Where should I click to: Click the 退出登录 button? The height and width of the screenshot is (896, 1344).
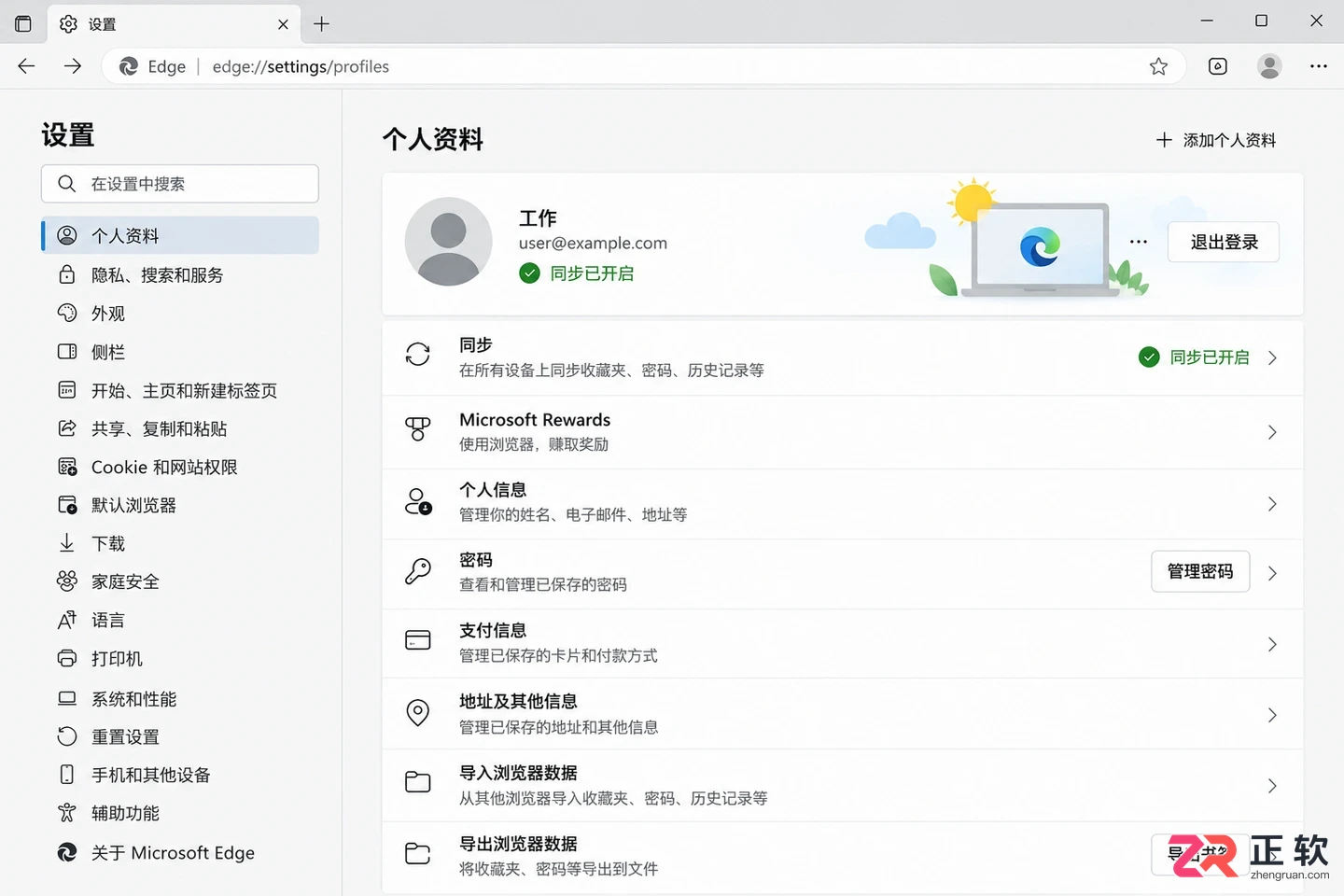1224,242
